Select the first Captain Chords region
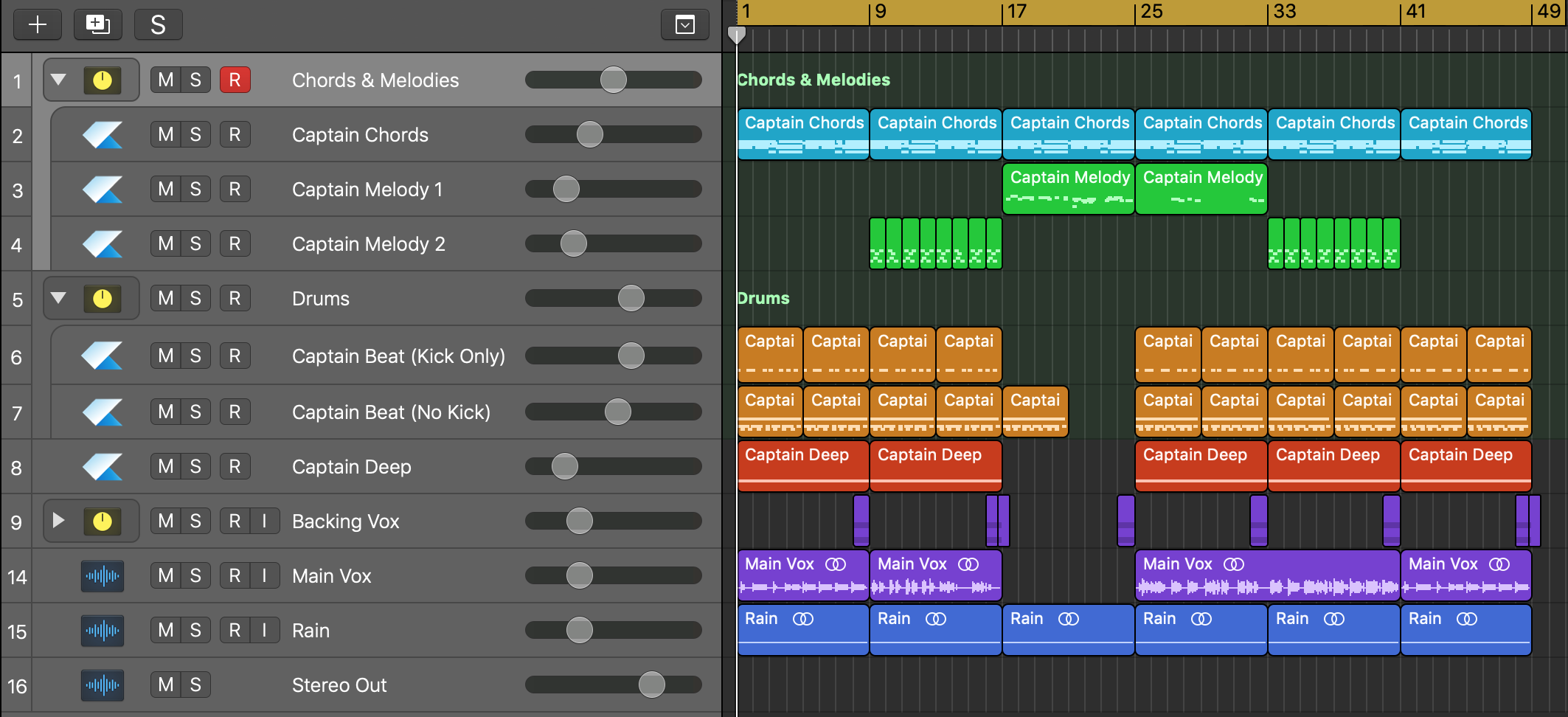Screen dimensions: 1568x717 coord(803,134)
